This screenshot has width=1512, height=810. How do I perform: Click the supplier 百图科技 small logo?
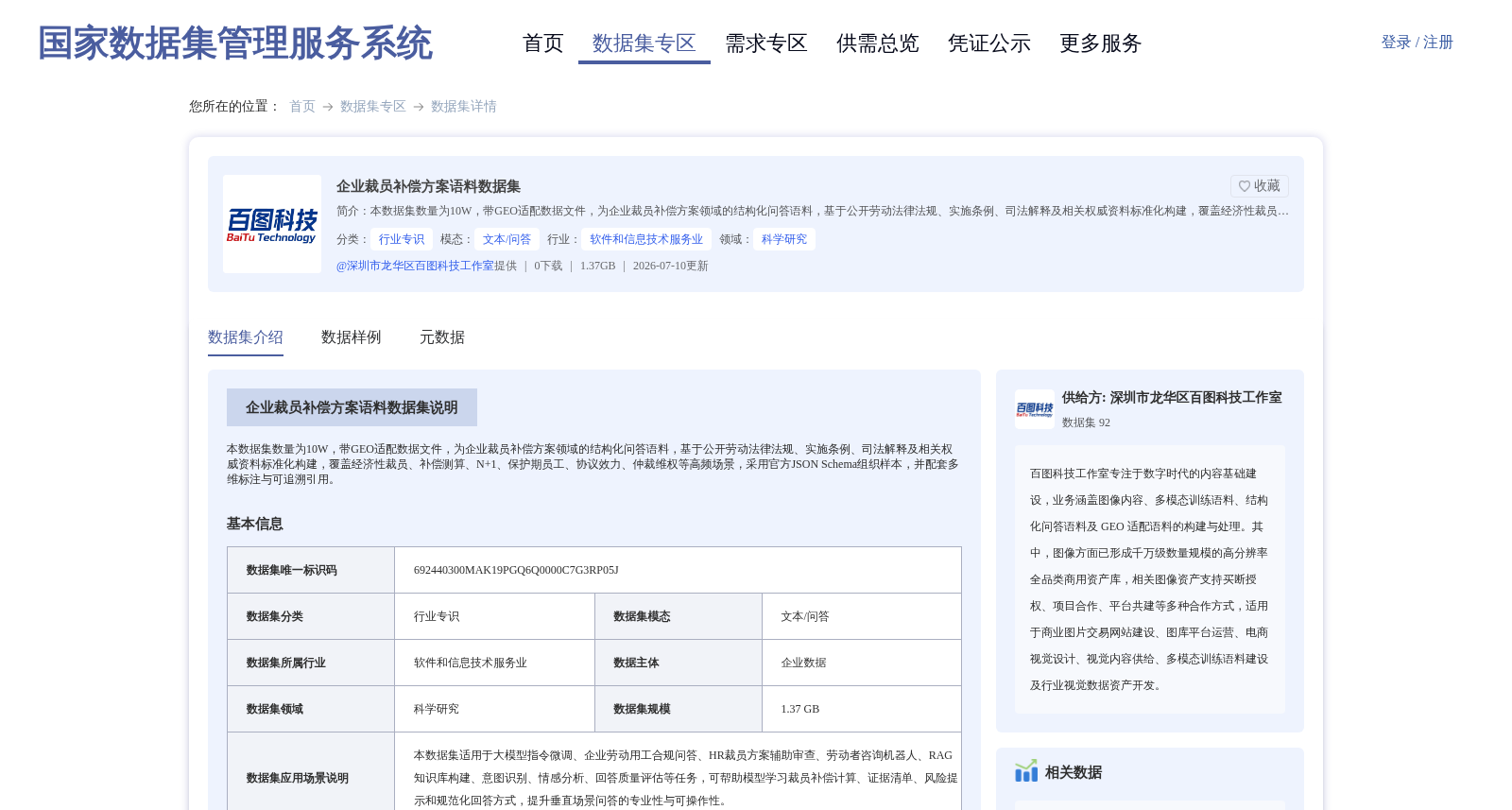(x=1034, y=409)
